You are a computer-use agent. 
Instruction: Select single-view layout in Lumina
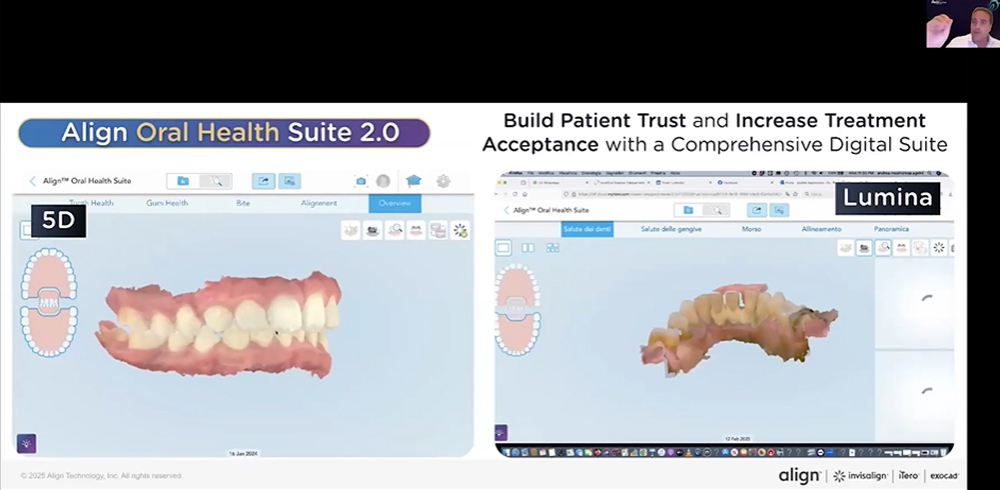(503, 248)
